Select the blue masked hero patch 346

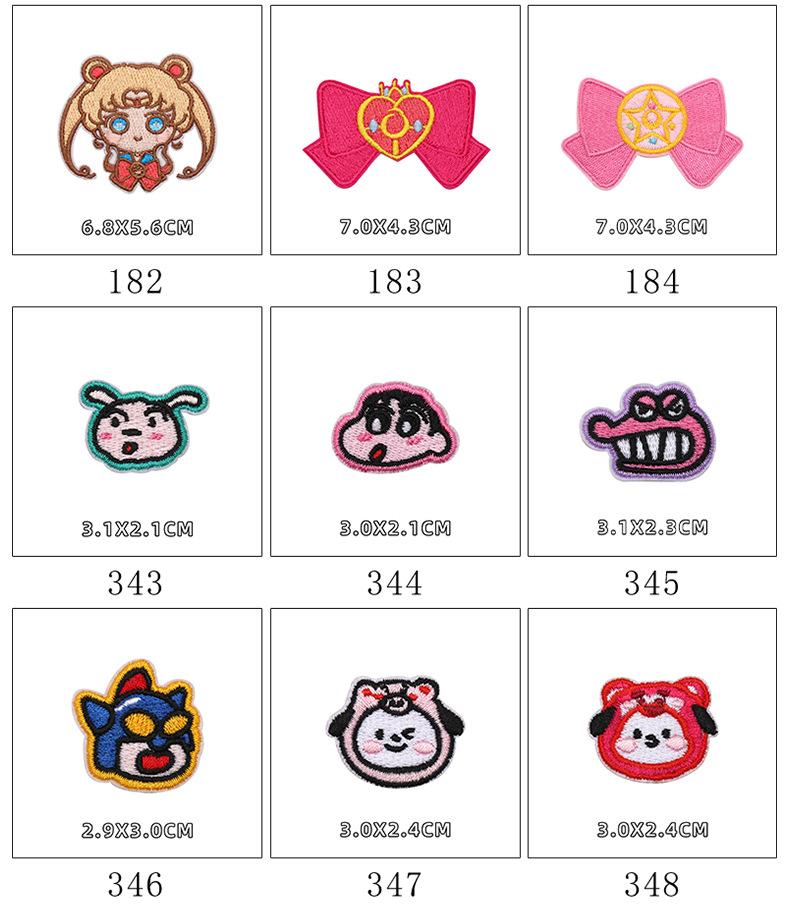pyautogui.click(x=138, y=725)
